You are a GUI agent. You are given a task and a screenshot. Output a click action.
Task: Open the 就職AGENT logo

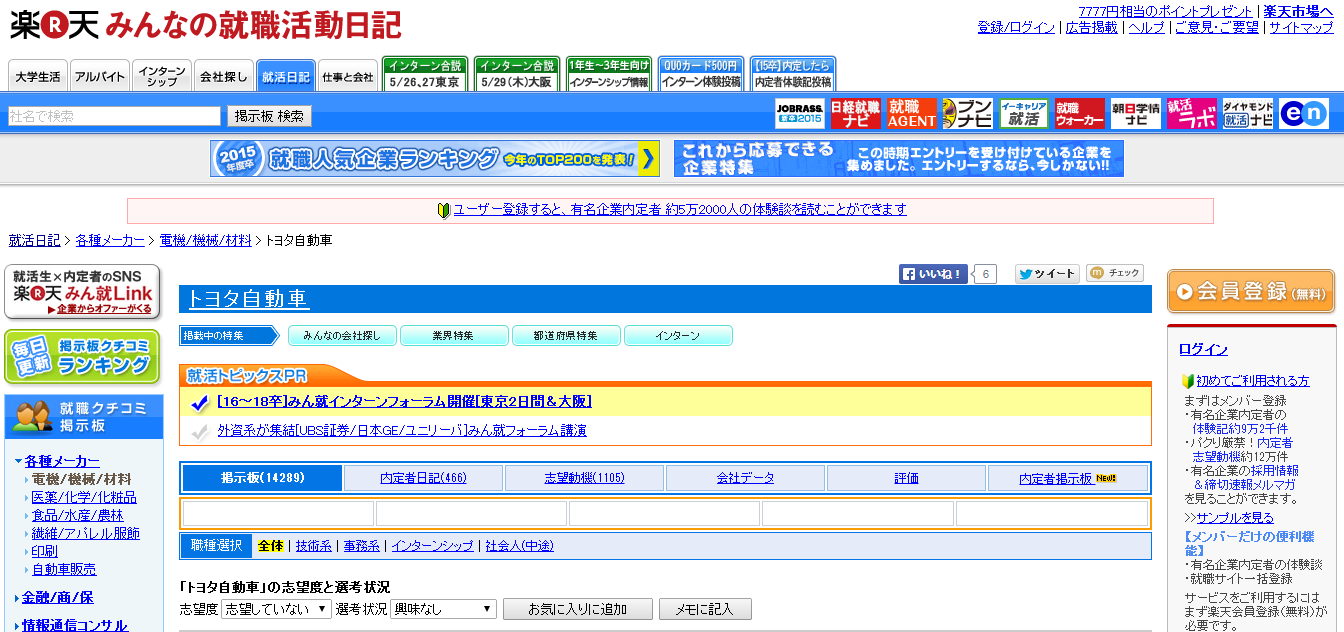(912, 114)
